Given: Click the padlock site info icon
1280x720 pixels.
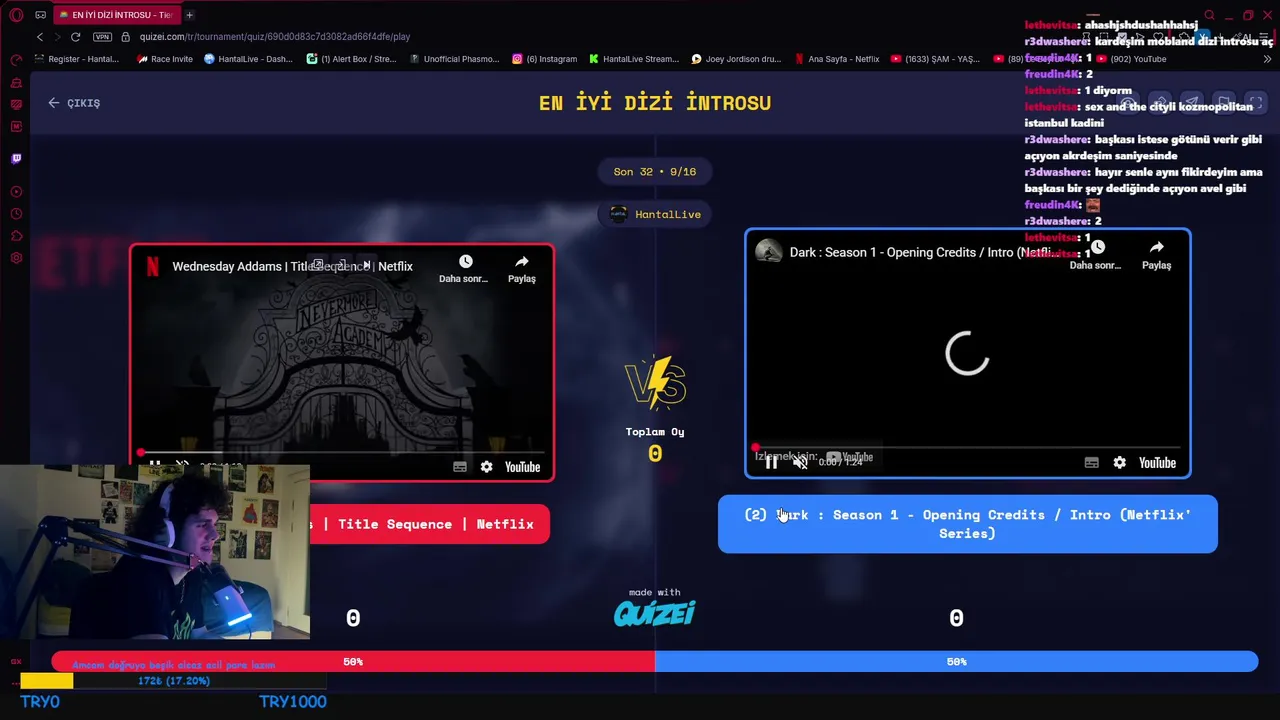Looking at the screenshot, I should click(x=125, y=37).
